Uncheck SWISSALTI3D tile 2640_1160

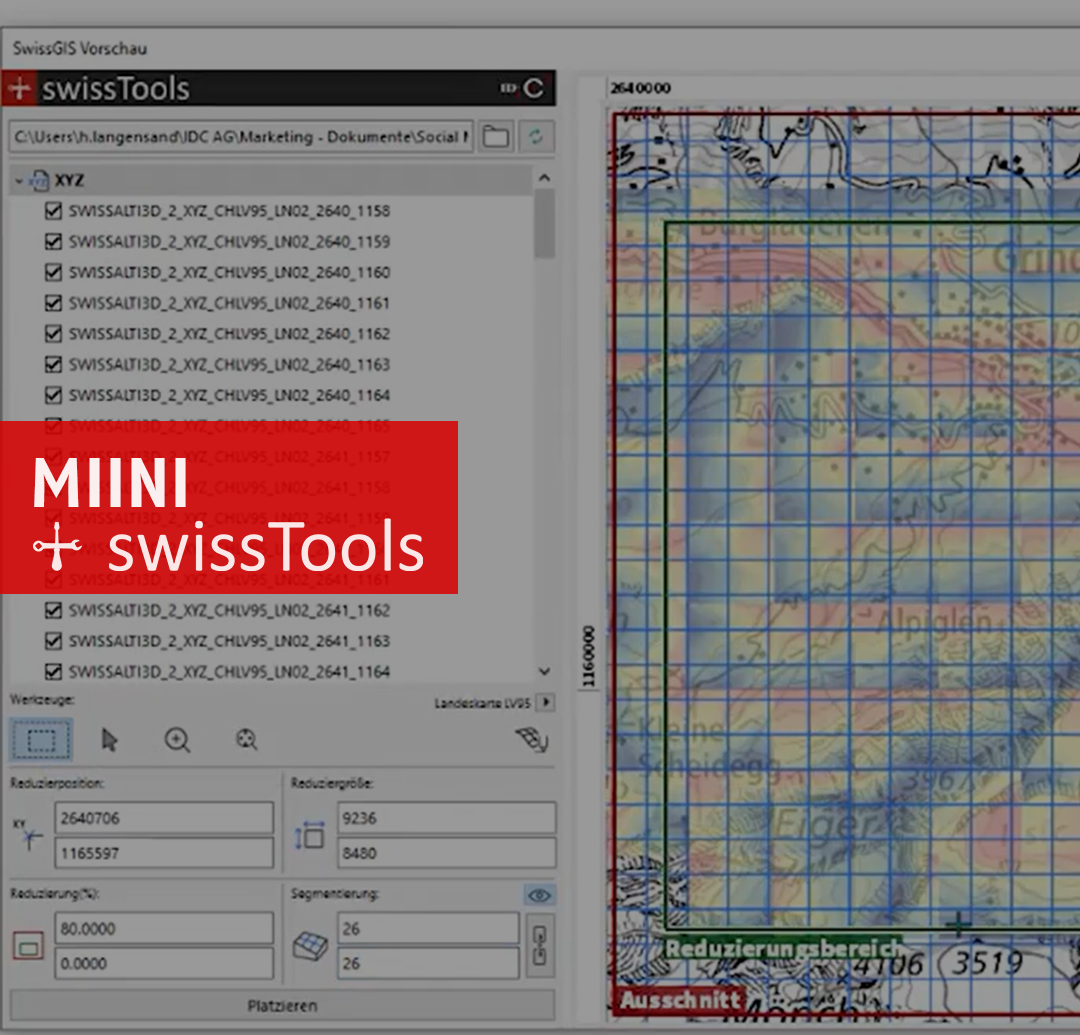(x=53, y=272)
